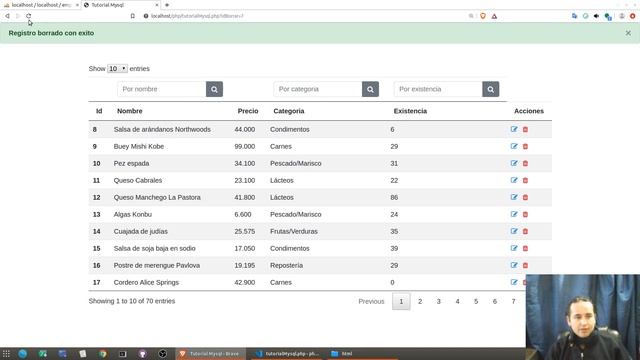The width and height of the screenshot is (640, 360).
Task: Sort by the Nombre column header
Action: tap(130, 111)
